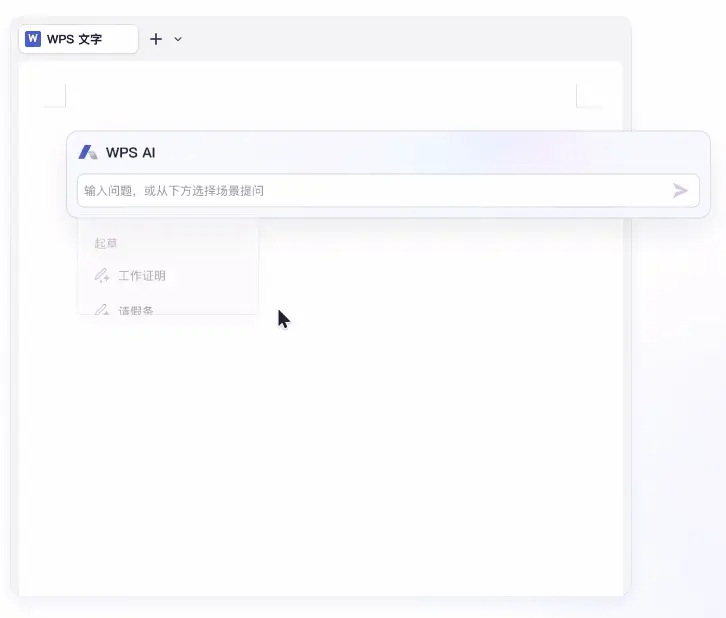Image resolution: width=726 pixels, height=618 pixels.
Task: Add a new tab with the plus icon
Action: click(156, 39)
